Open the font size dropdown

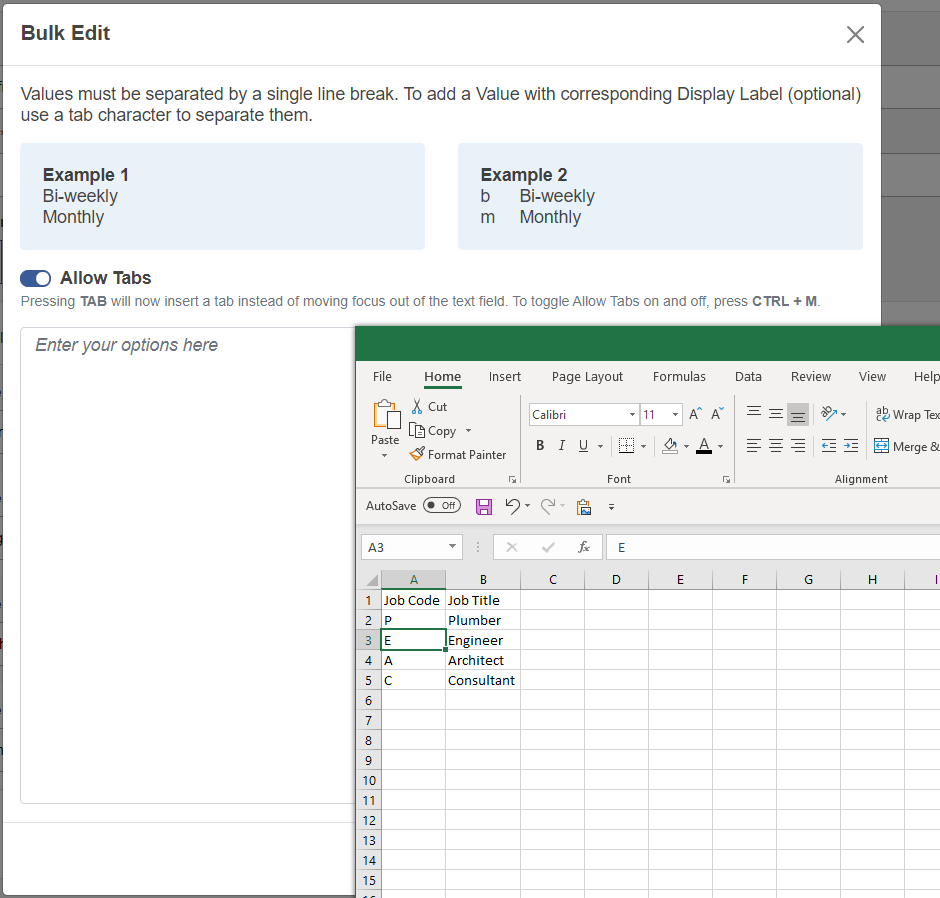coord(676,415)
